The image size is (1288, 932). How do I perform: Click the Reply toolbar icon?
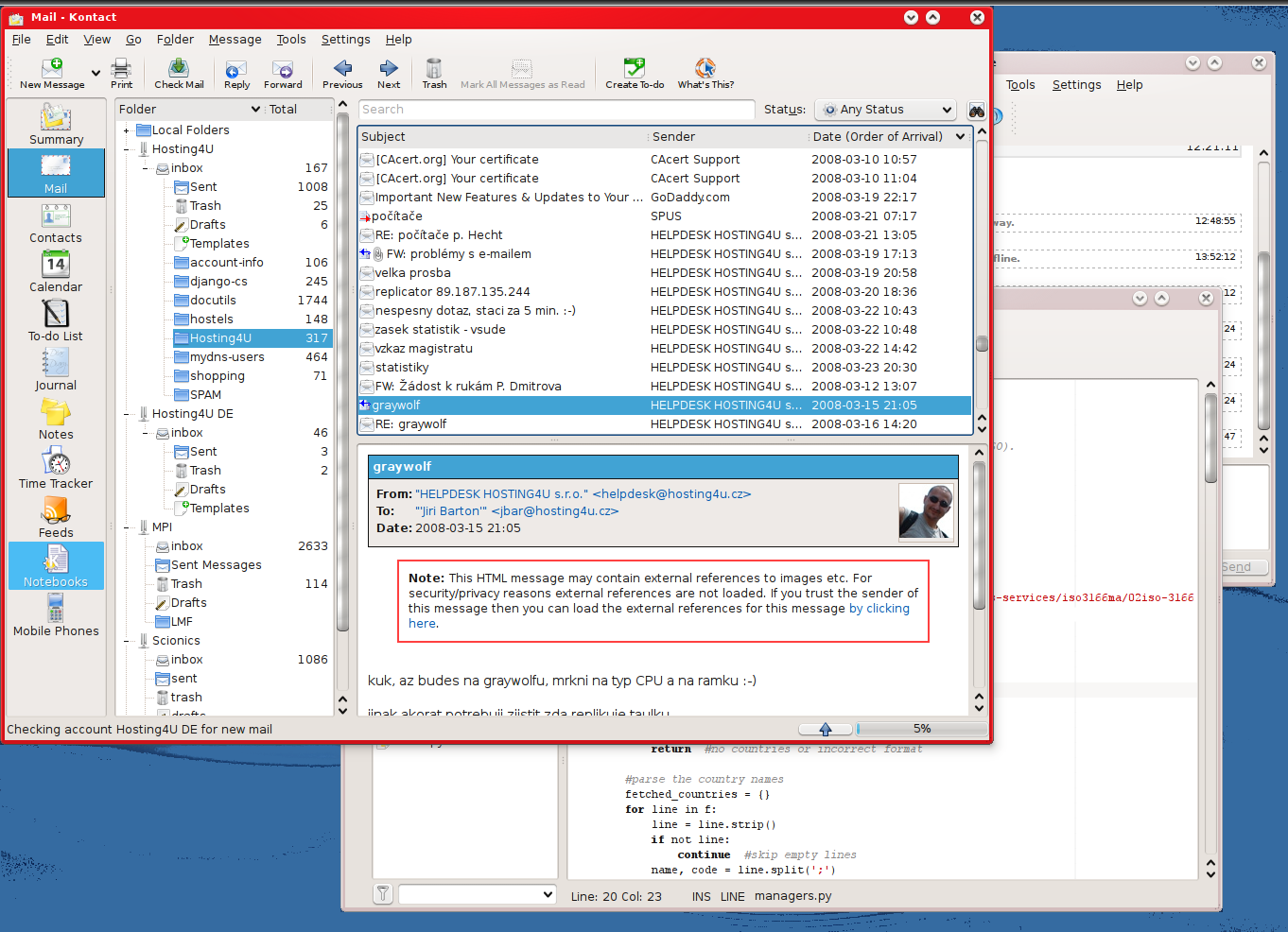[x=236, y=68]
